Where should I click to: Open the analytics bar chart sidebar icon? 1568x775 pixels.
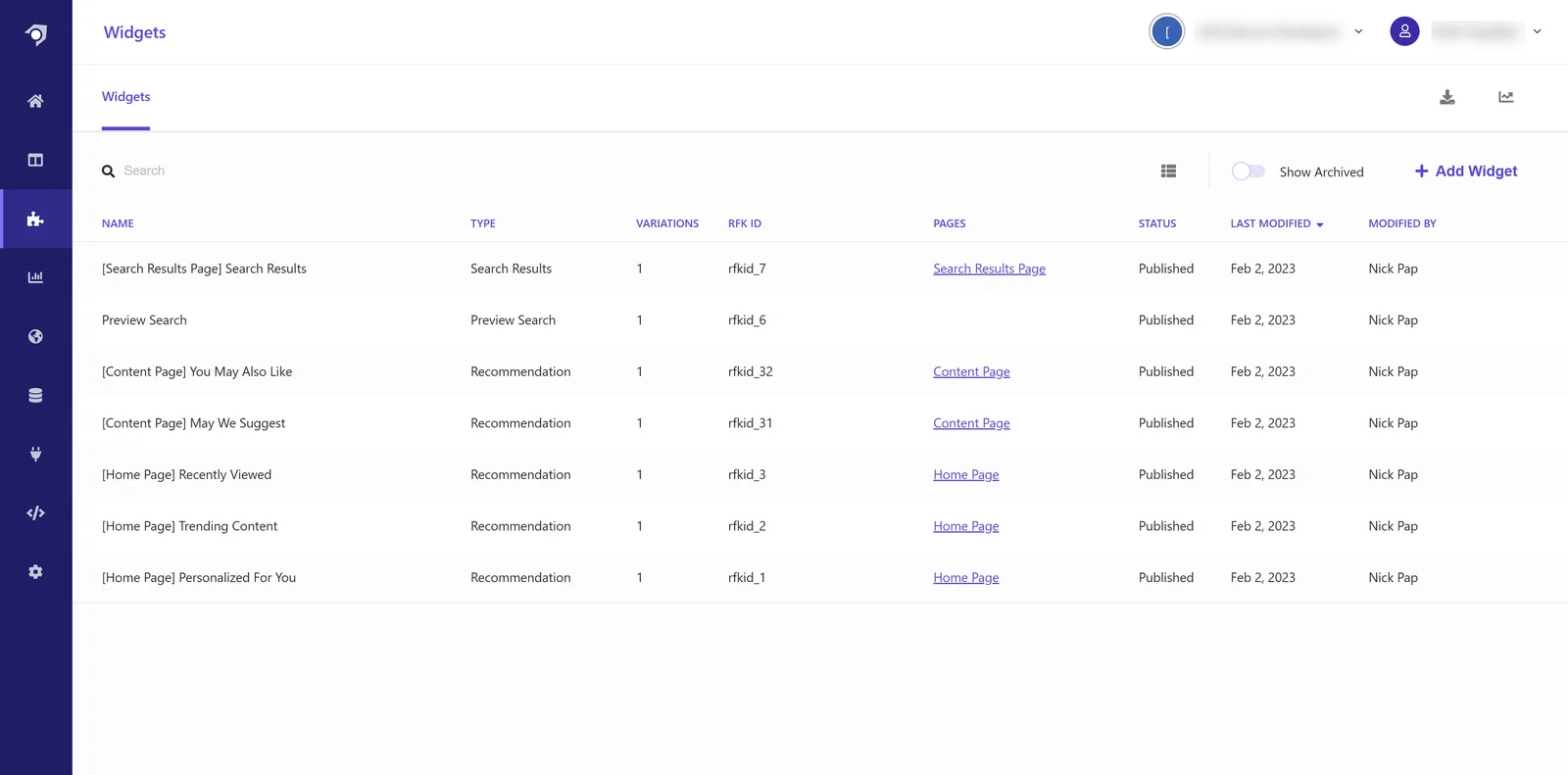35,277
